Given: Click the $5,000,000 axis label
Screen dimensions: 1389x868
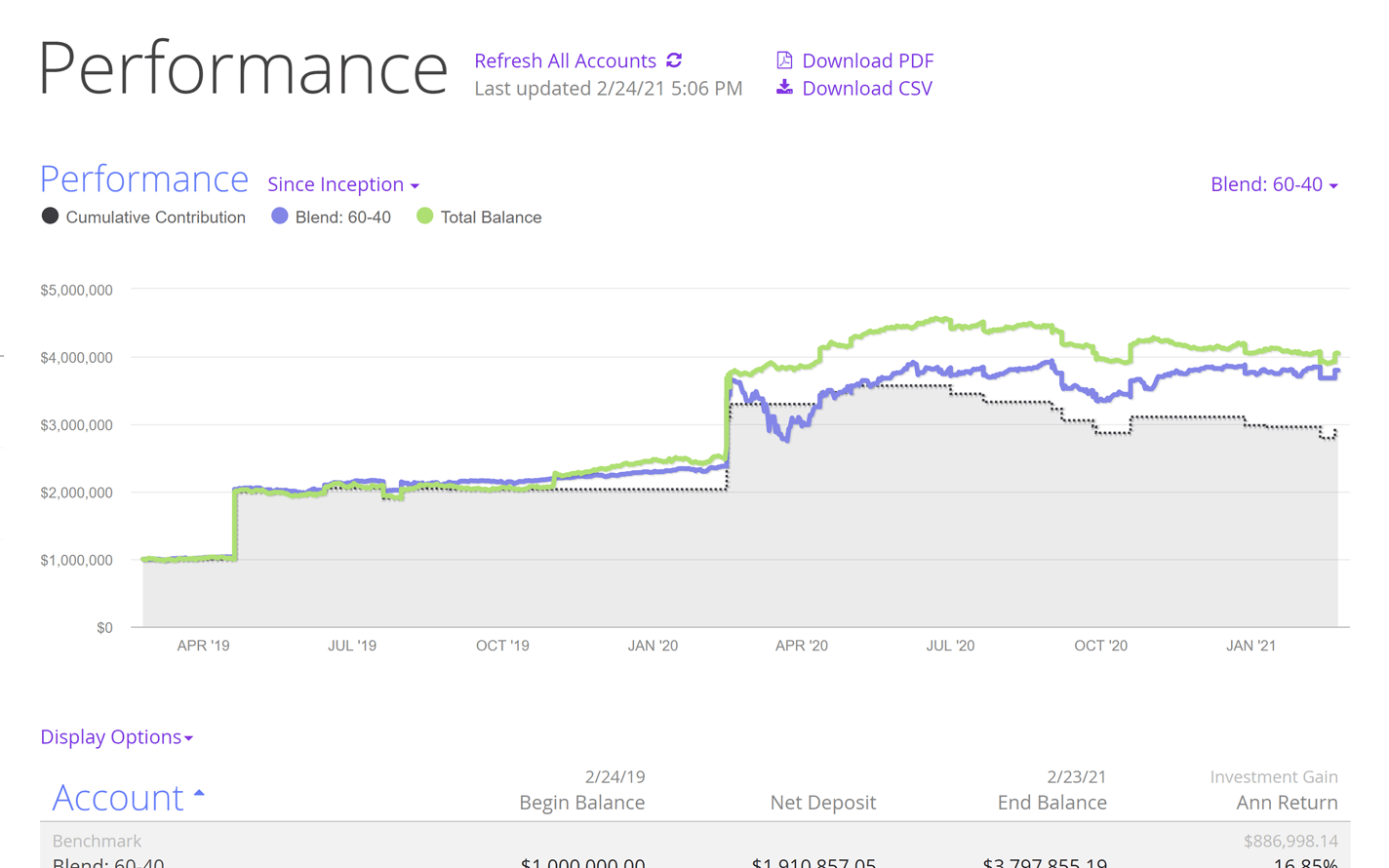Looking at the screenshot, I should (x=76, y=290).
